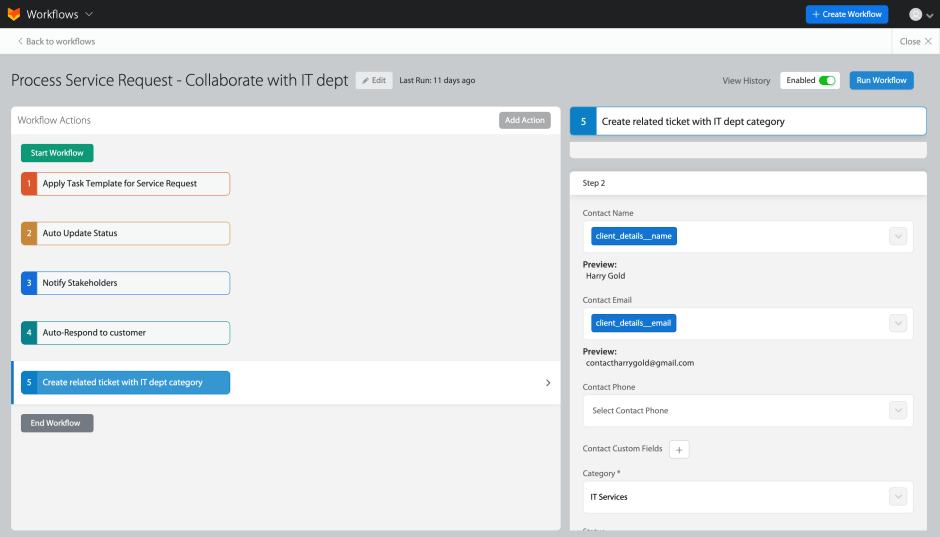Click the number 1 badge on first action

tap(29, 183)
